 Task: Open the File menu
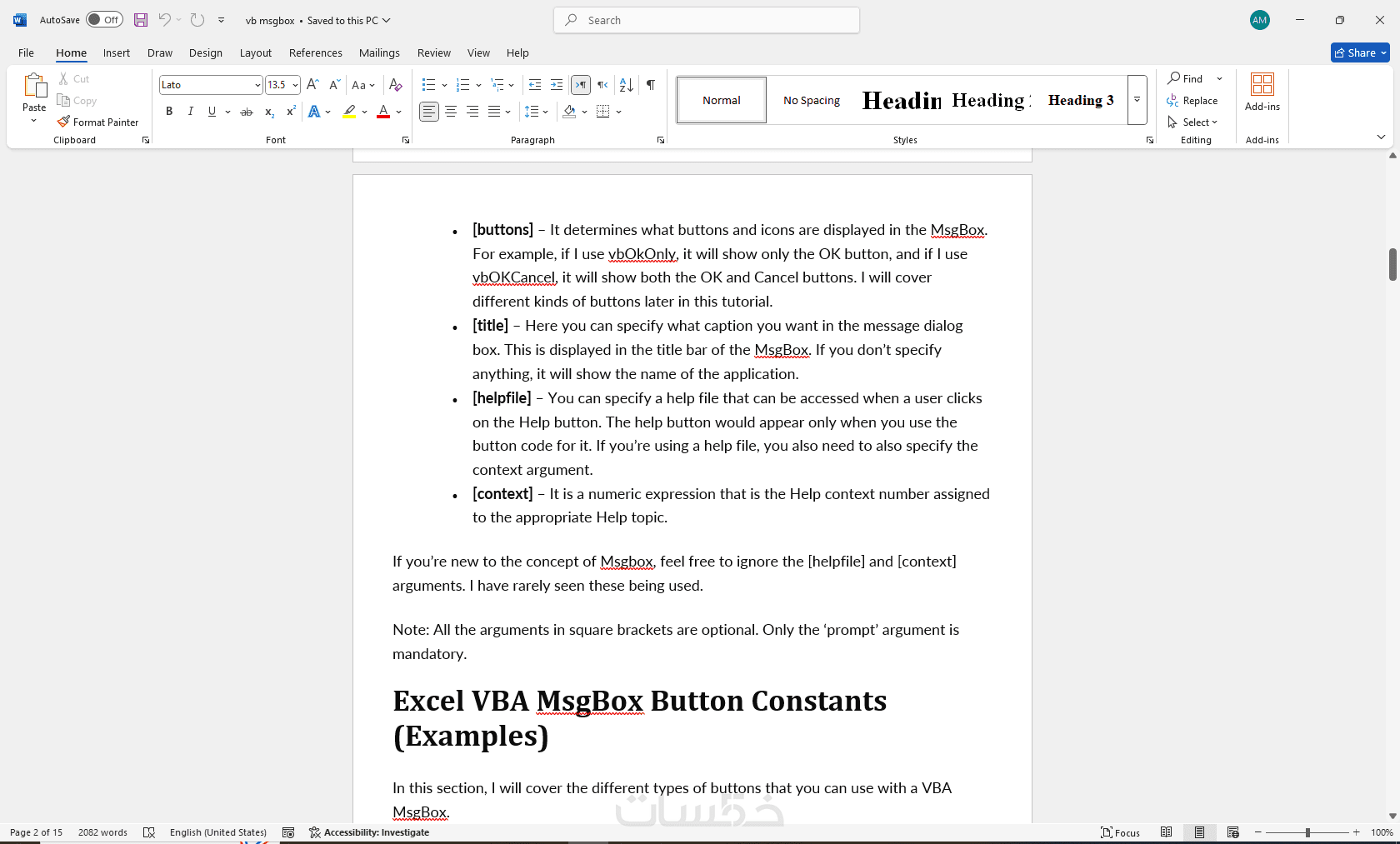27,52
